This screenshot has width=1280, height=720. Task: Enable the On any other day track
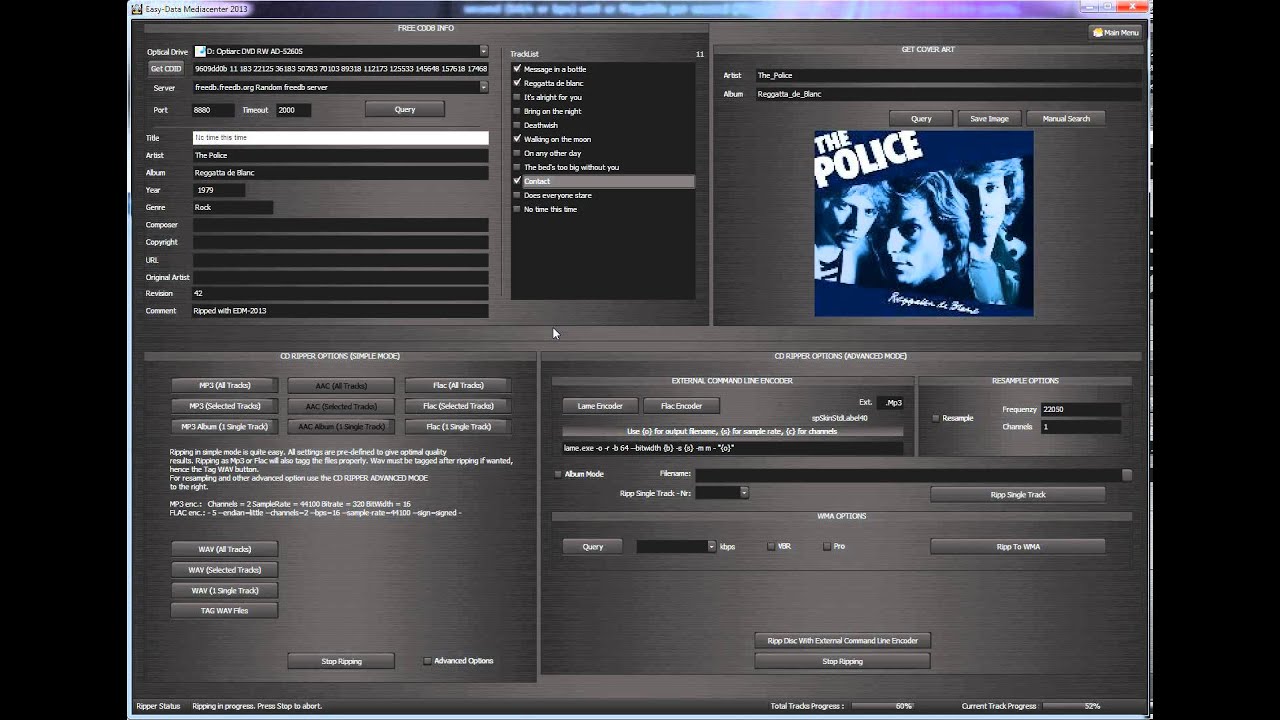517,153
